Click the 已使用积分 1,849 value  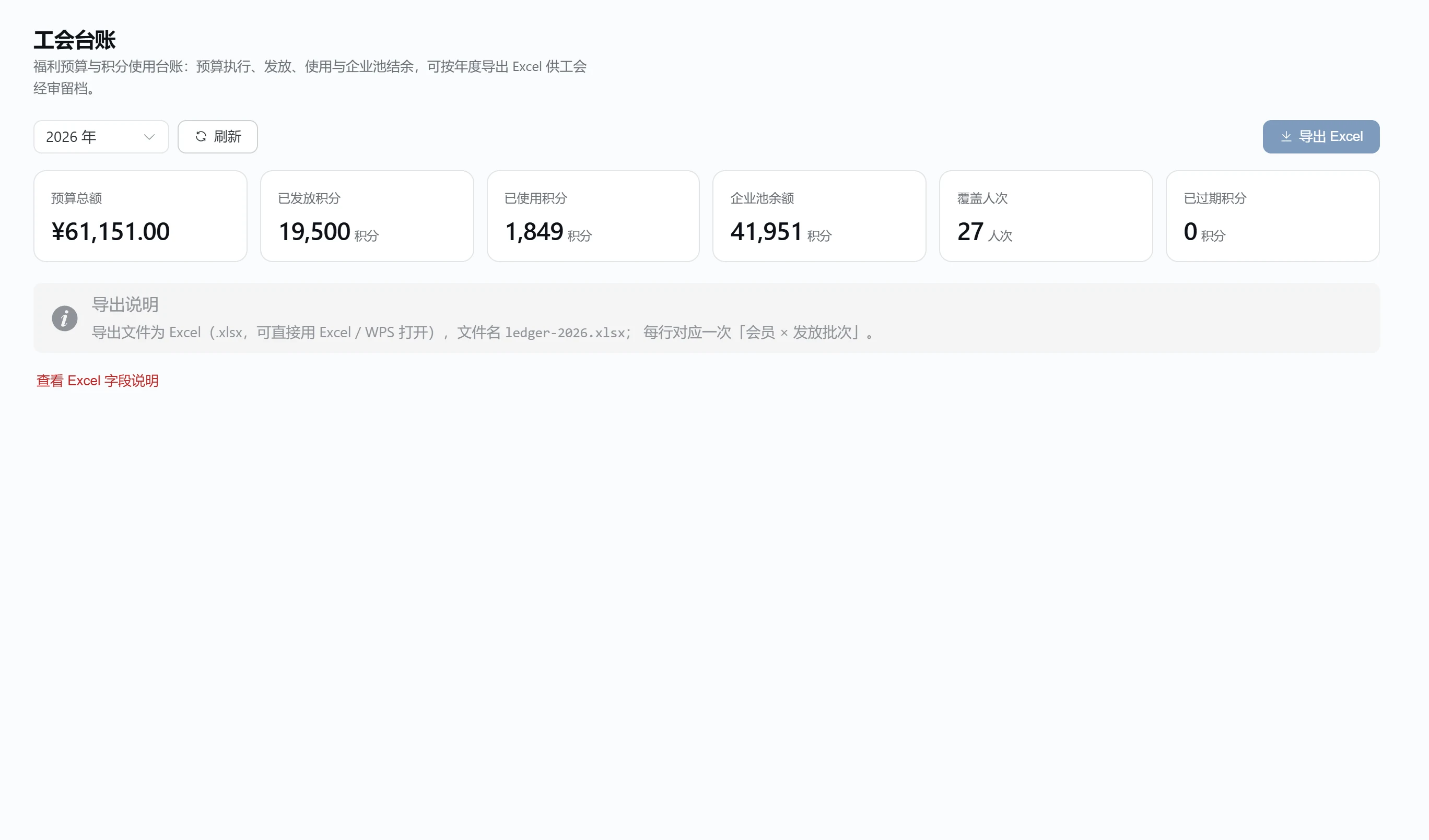pyautogui.click(x=534, y=231)
